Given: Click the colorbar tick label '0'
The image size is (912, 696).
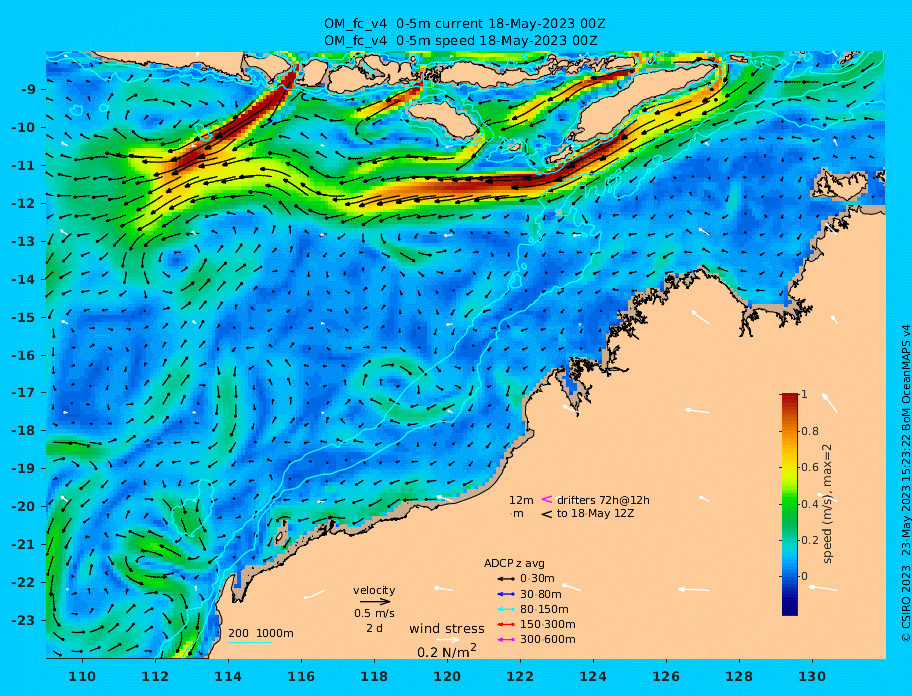Looking at the screenshot, I should point(804,576).
